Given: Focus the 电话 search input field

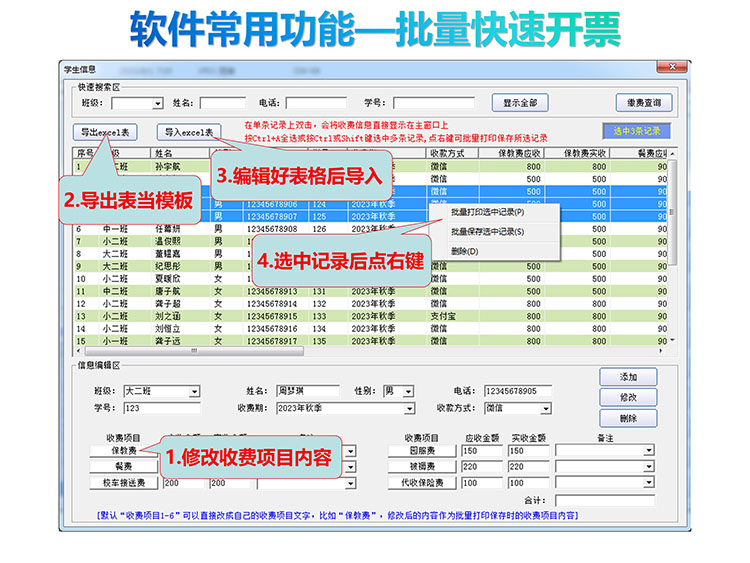Looking at the screenshot, I should tap(316, 103).
